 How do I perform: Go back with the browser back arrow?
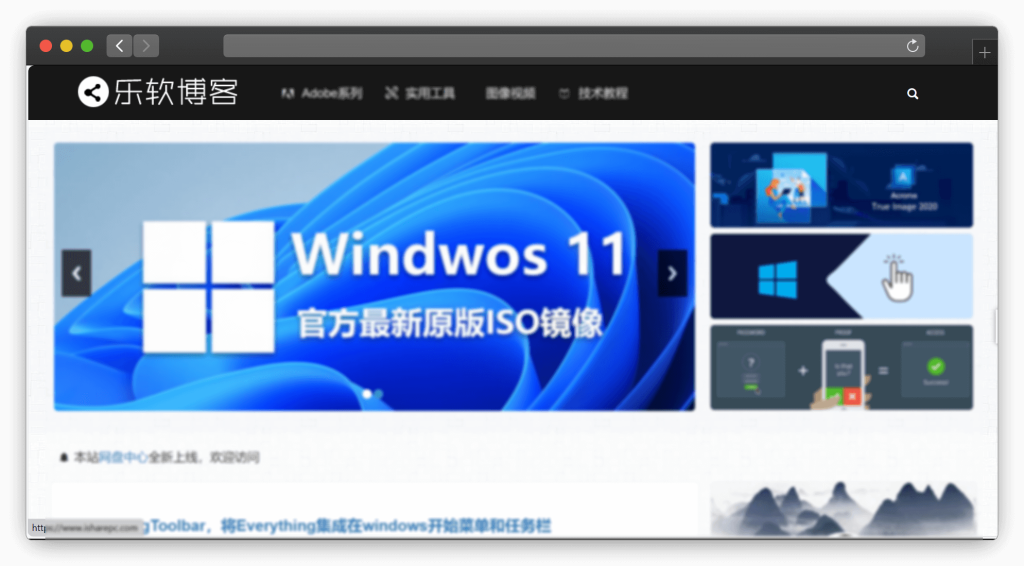click(120, 46)
